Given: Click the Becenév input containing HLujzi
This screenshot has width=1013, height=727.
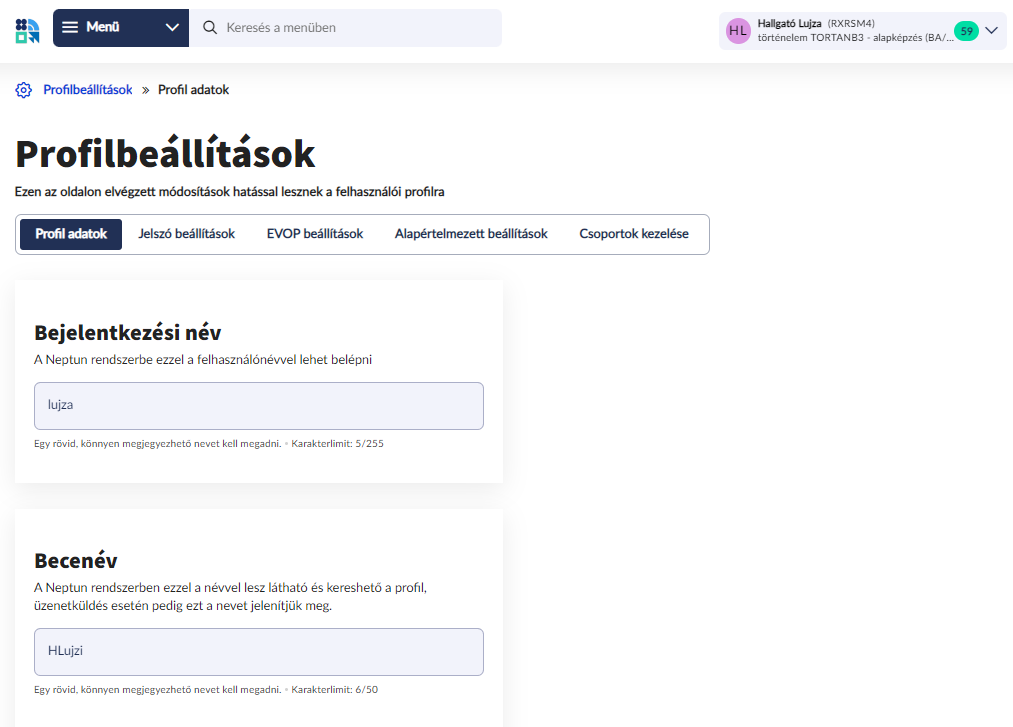Looking at the screenshot, I should [x=259, y=652].
